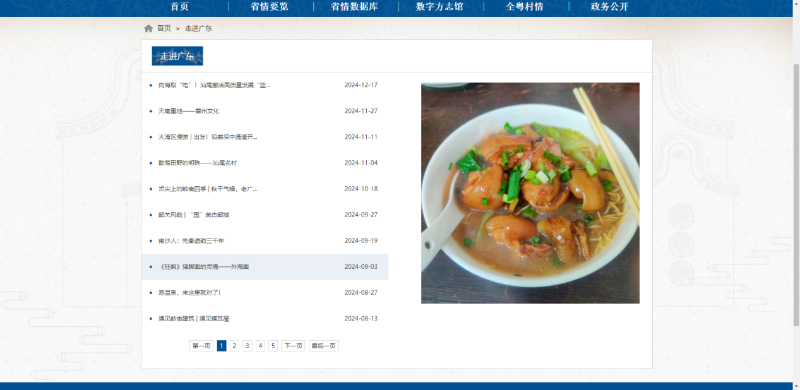This screenshot has width=800, height=390.
Task: Open the article dated 2024-12-17
Action: pos(214,85)
